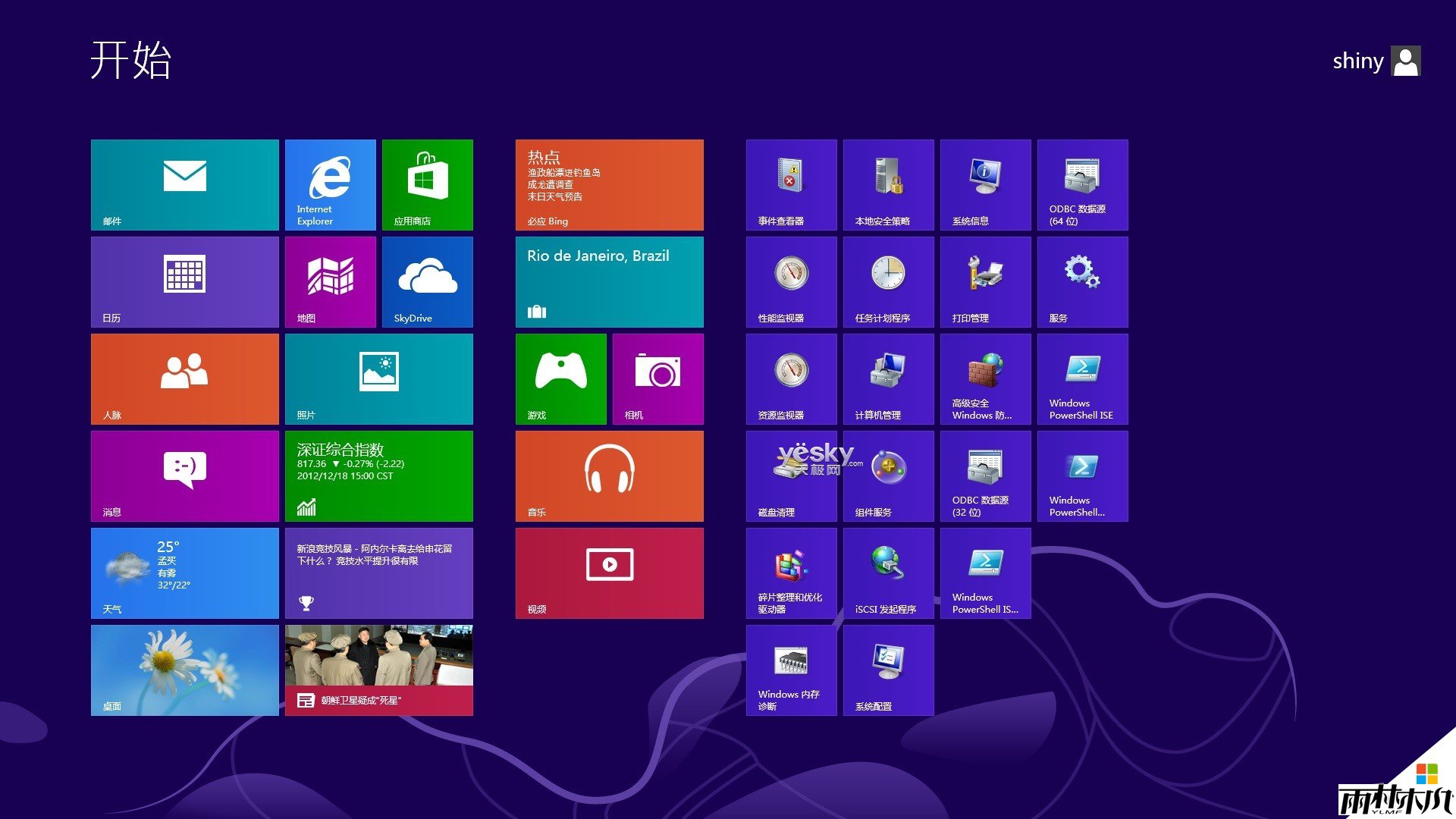Screen dimensions: 1456x819
Task: Open Rio de Janeiro travel tile
Action: tap(609, 281)
